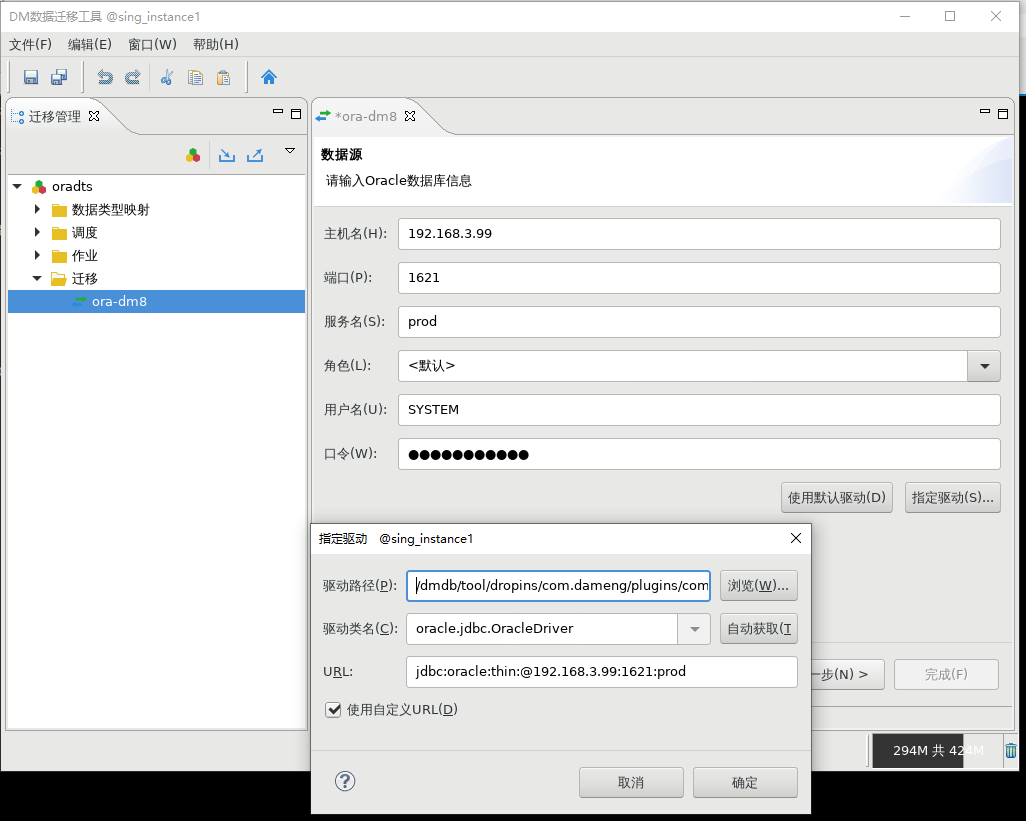
Task: Open the 窗口(W) menu
Action: [x=152, y=44]
